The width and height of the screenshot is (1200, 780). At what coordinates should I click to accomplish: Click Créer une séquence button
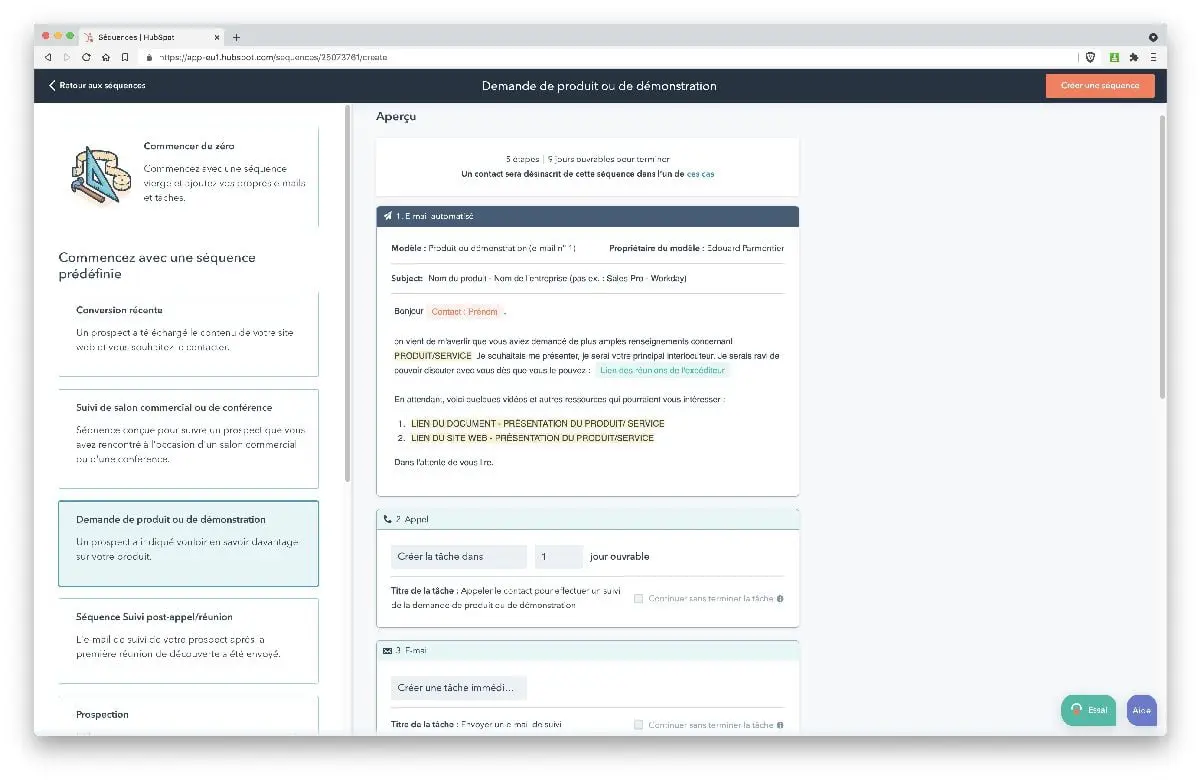coord(1100,85)
